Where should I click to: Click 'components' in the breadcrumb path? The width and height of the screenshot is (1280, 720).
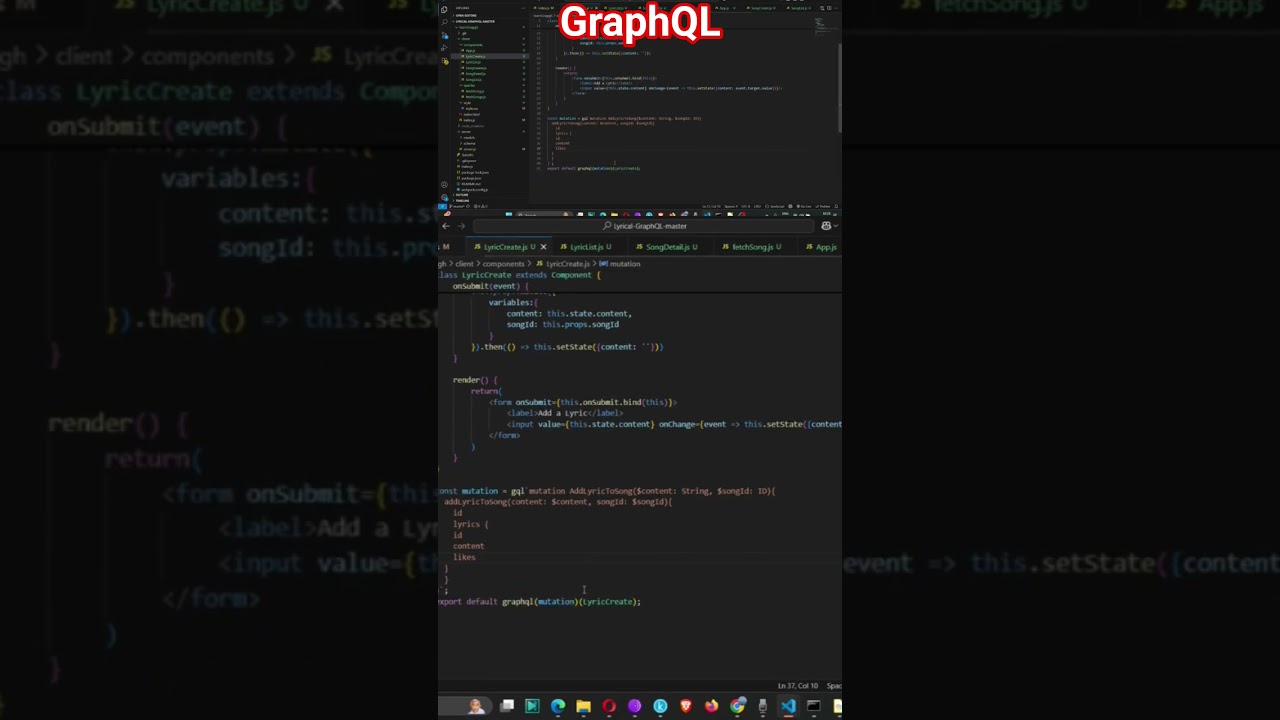(x=504, y=264)
